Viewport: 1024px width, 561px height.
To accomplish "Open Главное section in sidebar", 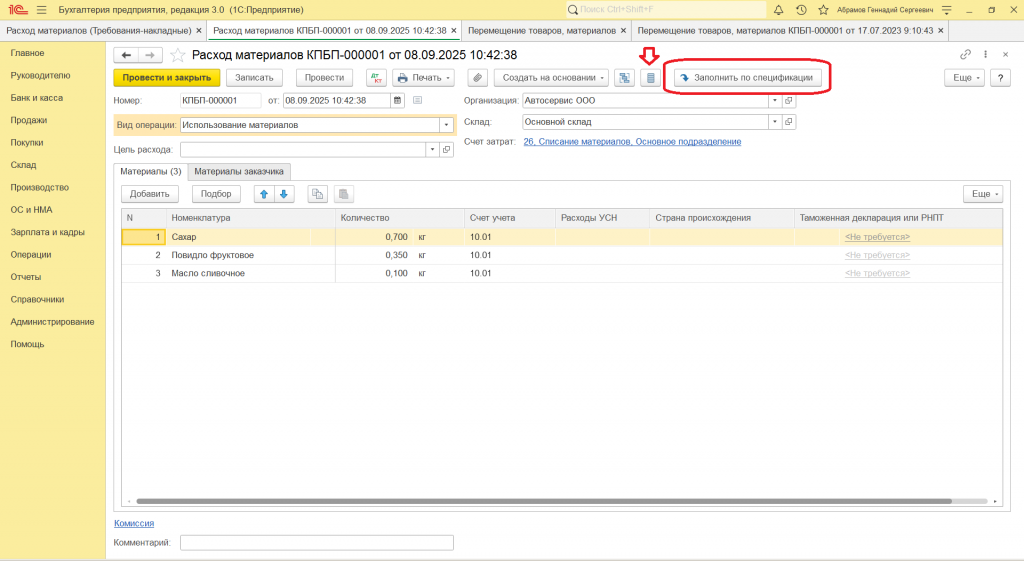I will pyautogui.click(x=27, y=53).
